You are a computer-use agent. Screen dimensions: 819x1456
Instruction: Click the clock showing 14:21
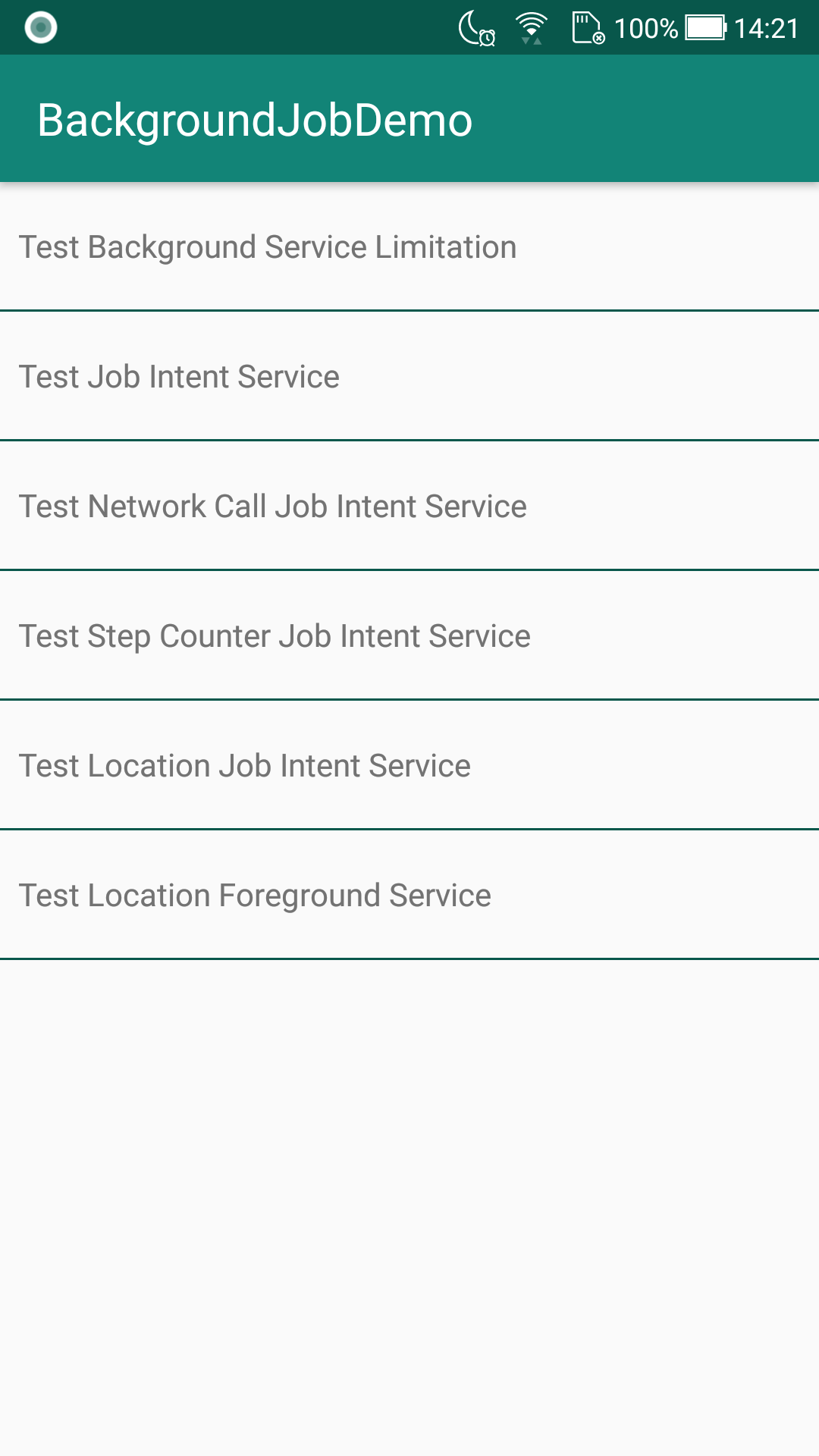point(764,29)
